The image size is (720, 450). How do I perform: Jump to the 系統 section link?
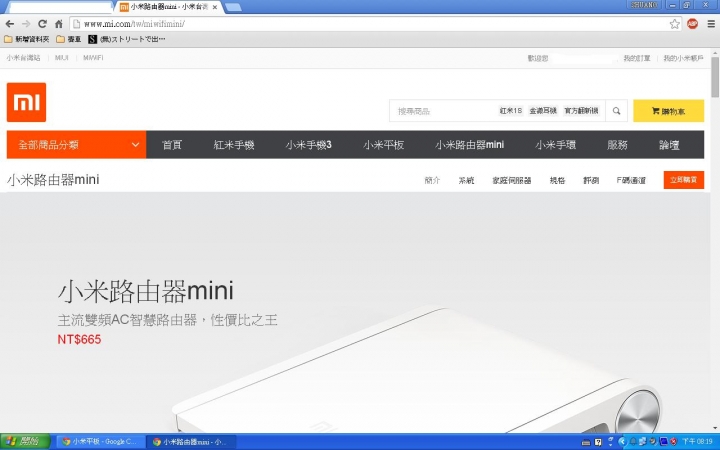pos(466,180)
